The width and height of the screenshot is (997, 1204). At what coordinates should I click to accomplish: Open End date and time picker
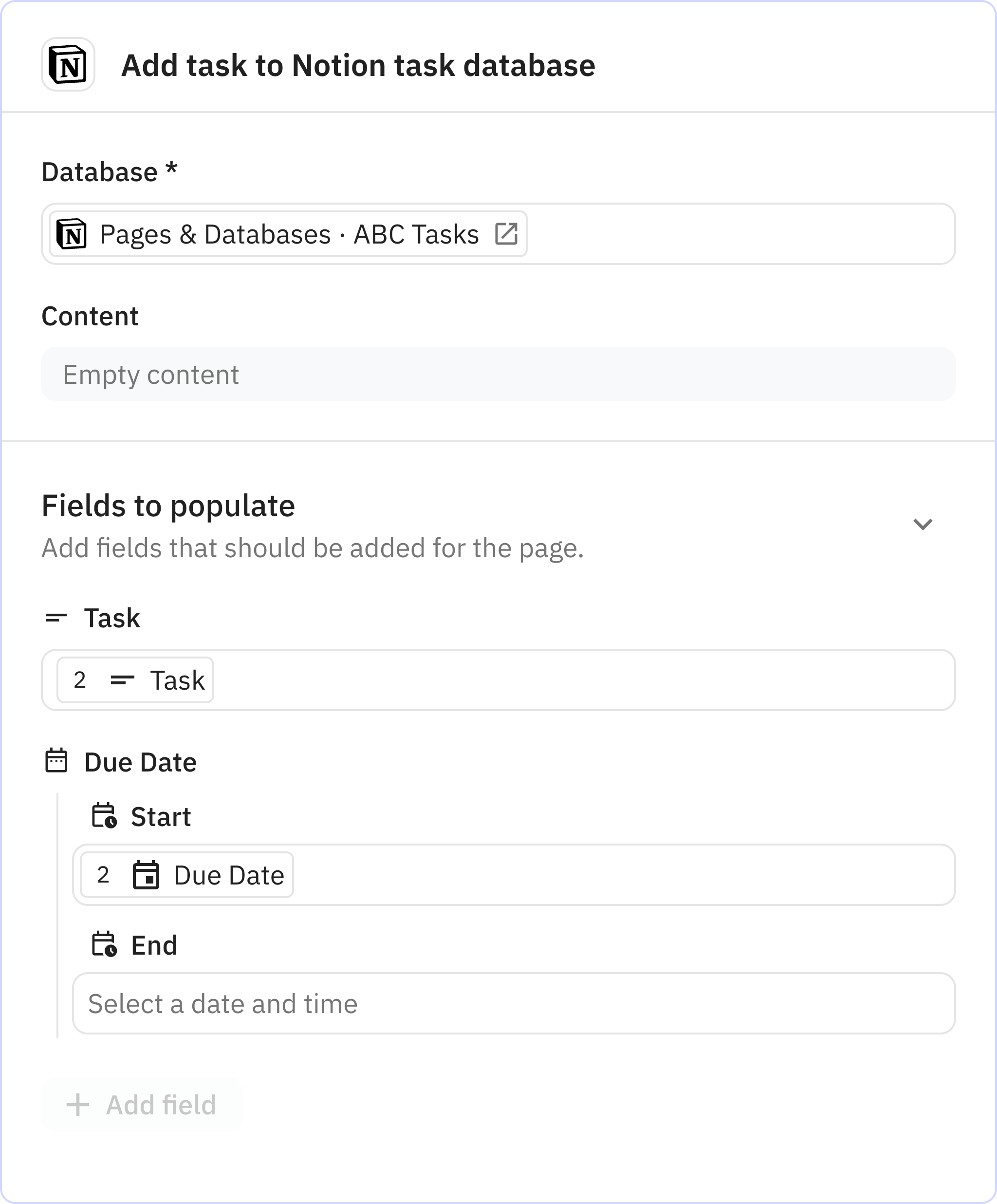pos(513,1003)
